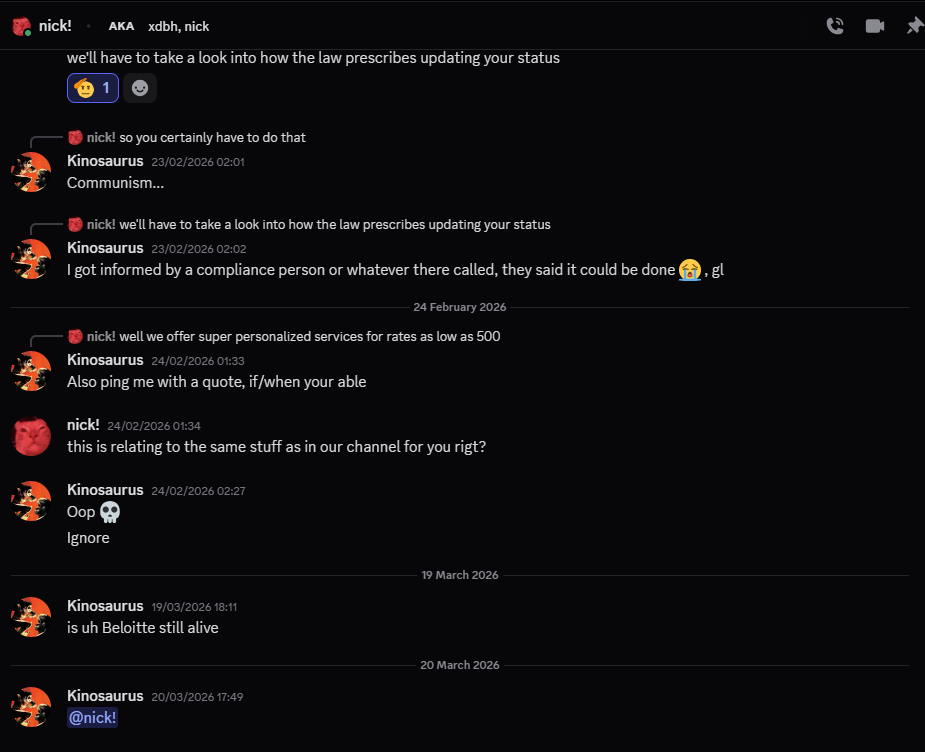This screenshot has width=925, height=752.
Task: Click the nick! username on the 01:34 message
Action: pos(83,425)
